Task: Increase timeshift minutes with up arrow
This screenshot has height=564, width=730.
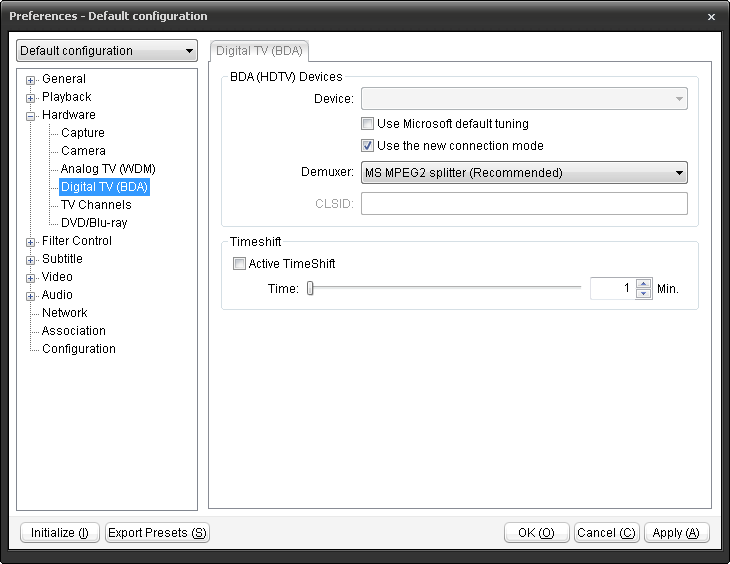Action: [643, 284]
